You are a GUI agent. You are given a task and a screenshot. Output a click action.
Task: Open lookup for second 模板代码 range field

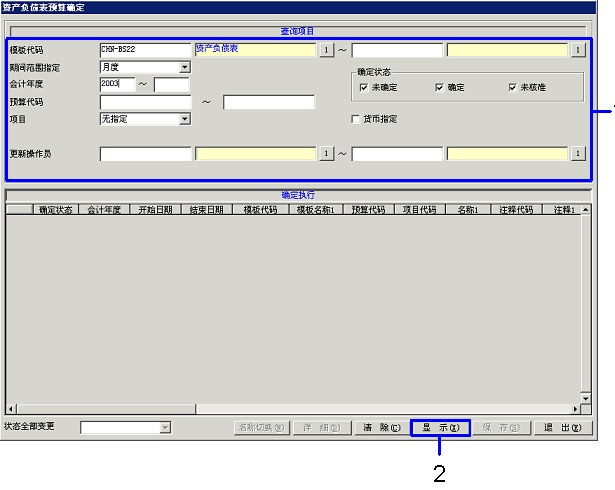pos(578,49)
